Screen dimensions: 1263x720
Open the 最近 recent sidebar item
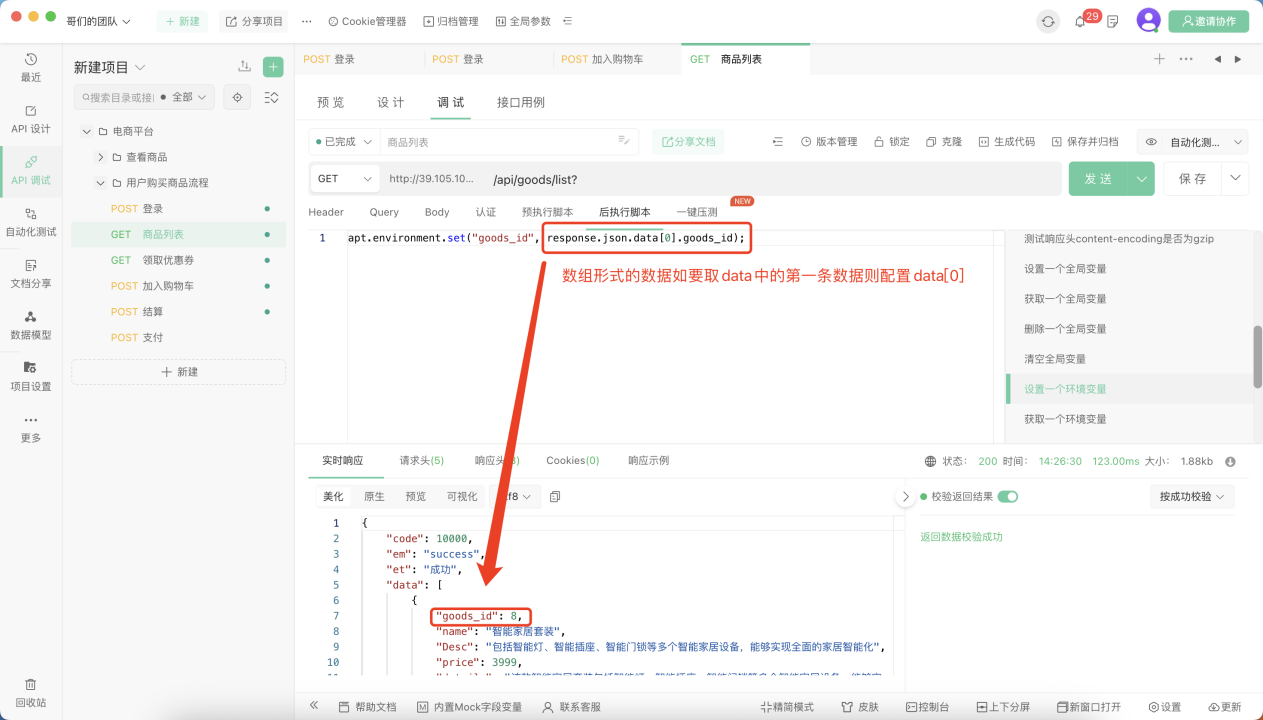pos(31,67)
